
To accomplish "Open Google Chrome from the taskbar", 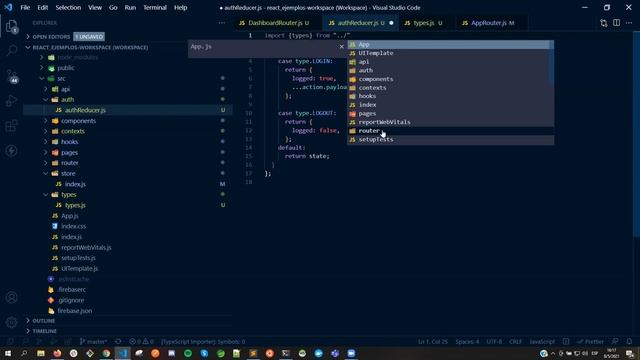I will pyautogui.click(x=106, y=353).
